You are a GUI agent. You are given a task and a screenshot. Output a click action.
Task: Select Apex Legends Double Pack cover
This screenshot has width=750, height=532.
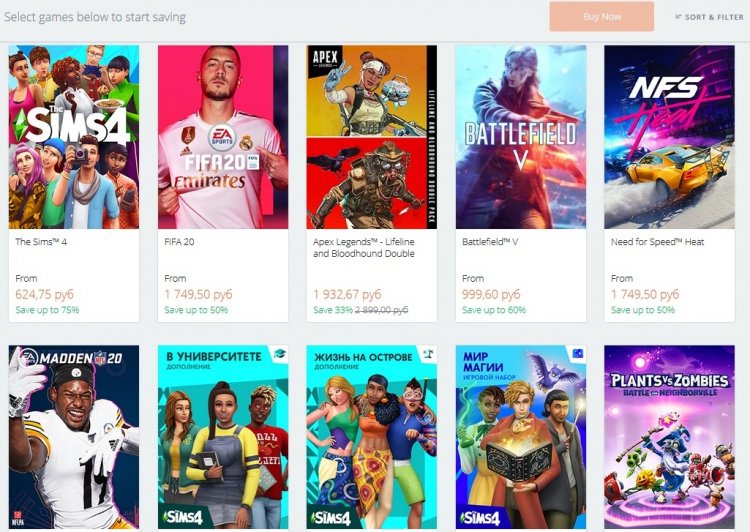(x=372, y=137)
